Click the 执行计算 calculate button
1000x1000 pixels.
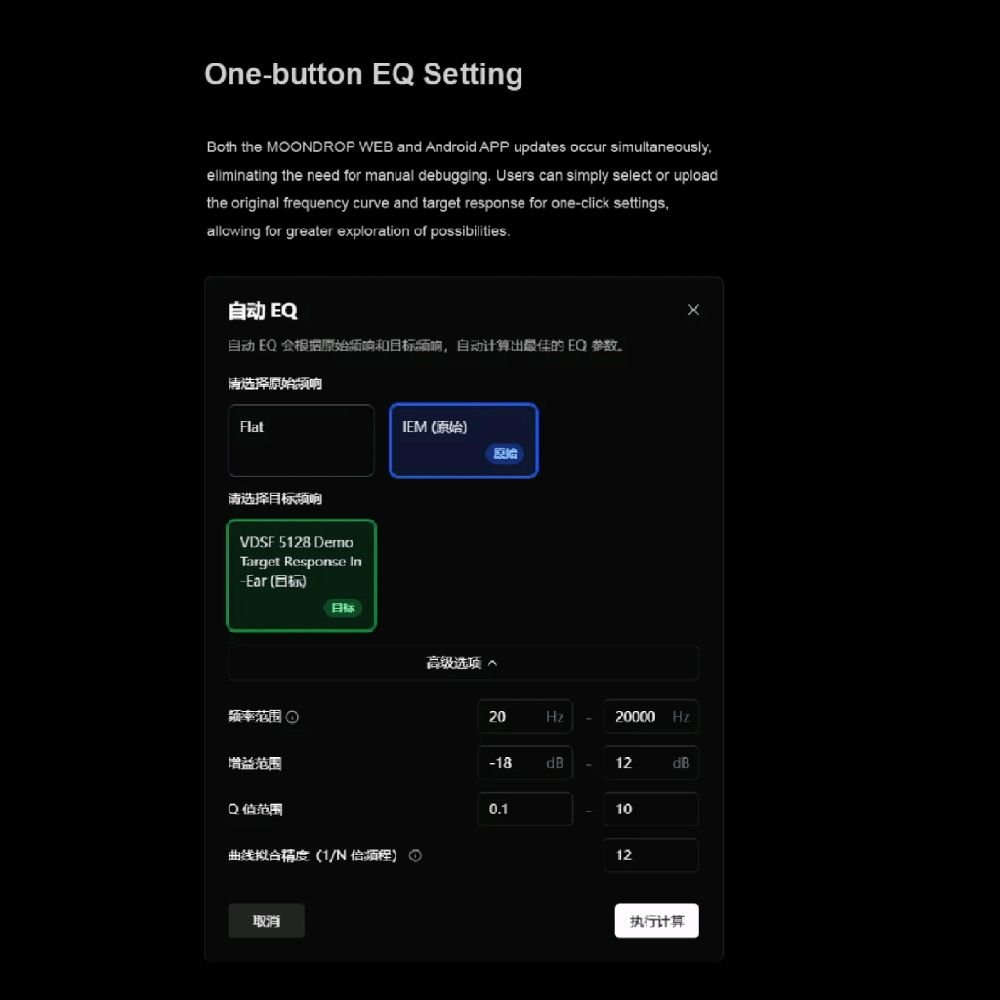[x=657, y=921]
